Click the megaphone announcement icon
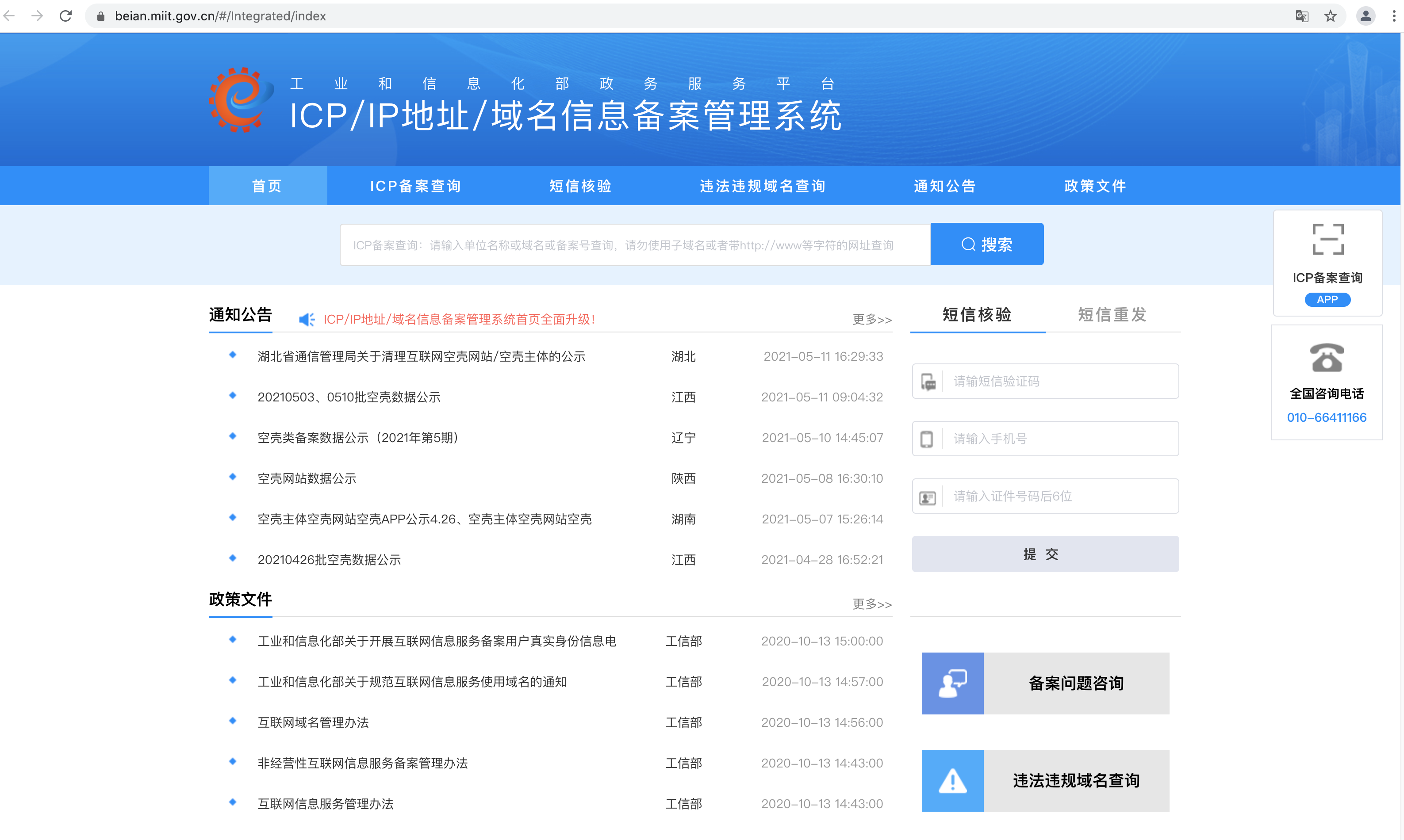Screen dimensions: 1404x840 pos(307,319)
